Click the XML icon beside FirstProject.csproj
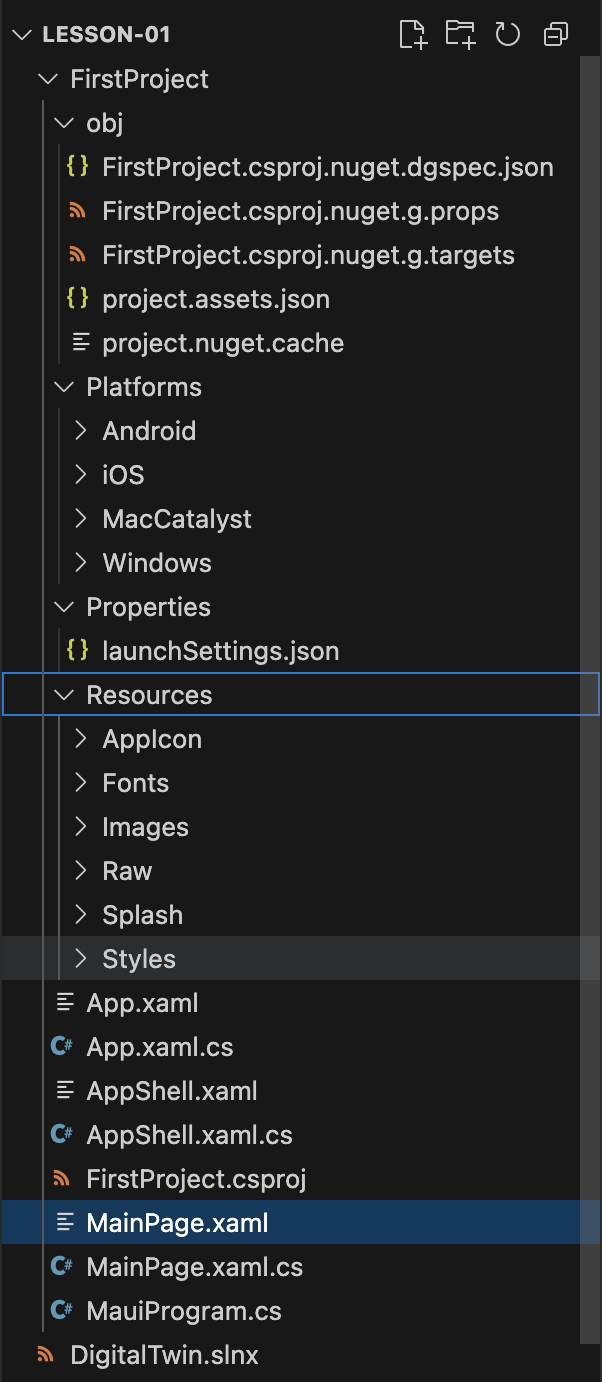Viewport: 602px width, 1382px height. point(62,1179)
